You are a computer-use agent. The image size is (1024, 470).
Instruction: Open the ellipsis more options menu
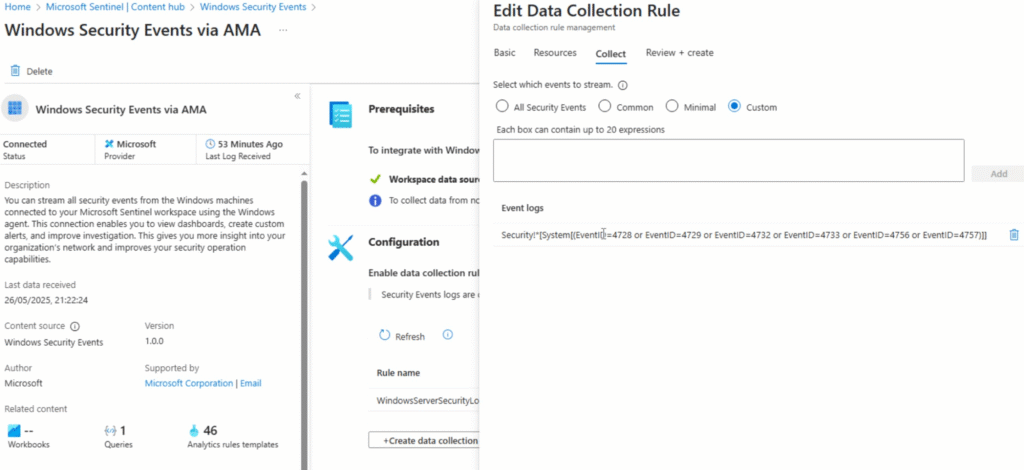[283, 30]
